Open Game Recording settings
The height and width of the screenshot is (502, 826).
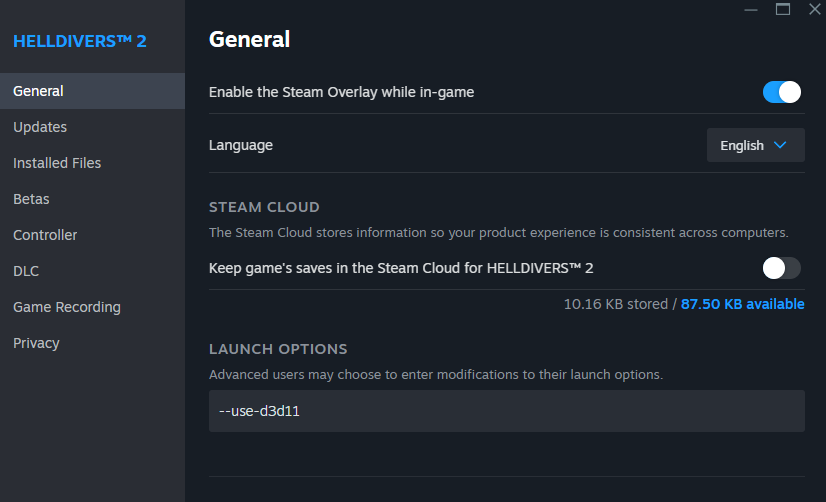pyautogui.click(x=67, y=307)
